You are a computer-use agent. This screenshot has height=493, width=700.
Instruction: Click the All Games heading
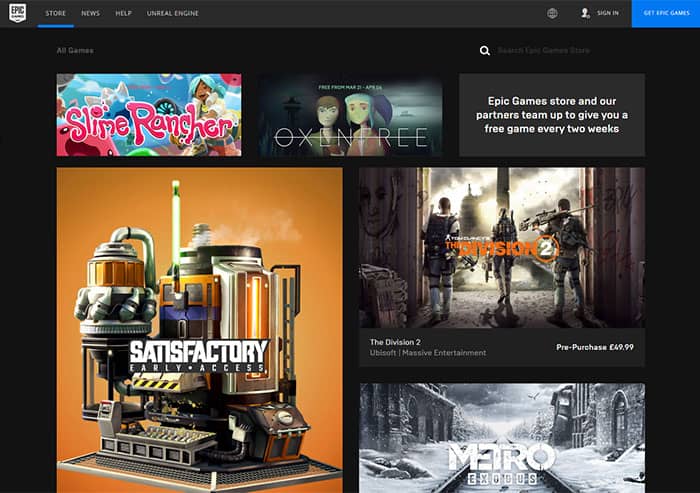tap(75, 50)
